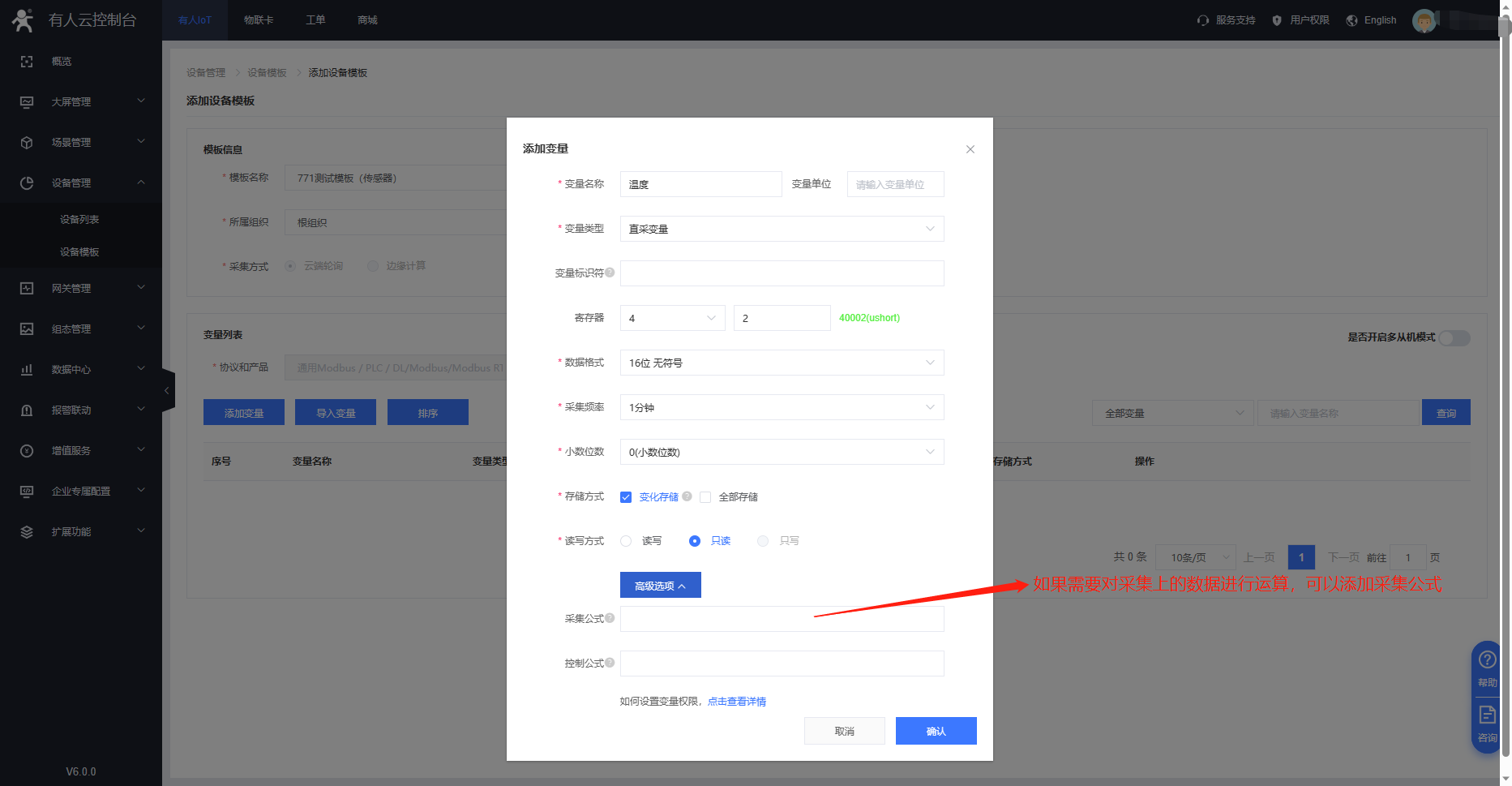Open the 物联卡 top navigation tab

(259, 20)
